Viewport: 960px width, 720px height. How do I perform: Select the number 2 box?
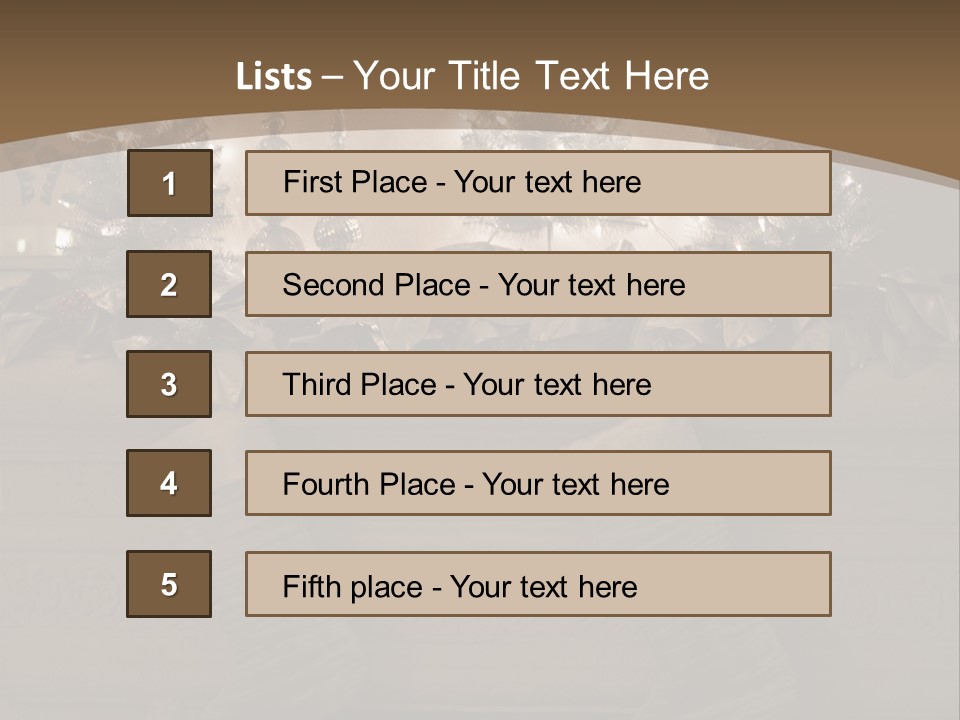(x=169, y=284)
